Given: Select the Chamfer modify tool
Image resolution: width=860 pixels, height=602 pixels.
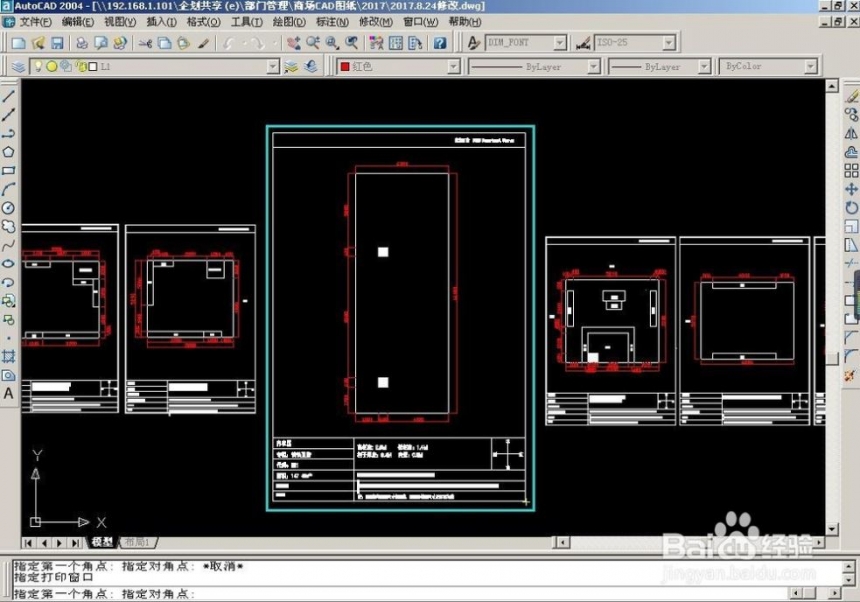Looking at the screenshot, I should [x=851, y=338].
